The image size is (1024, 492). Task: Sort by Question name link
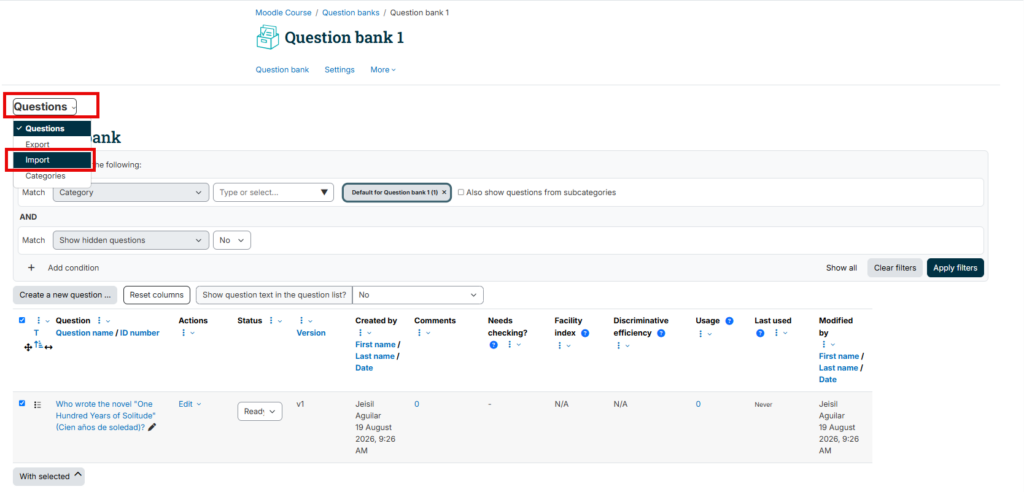click(x=84, y=333)
